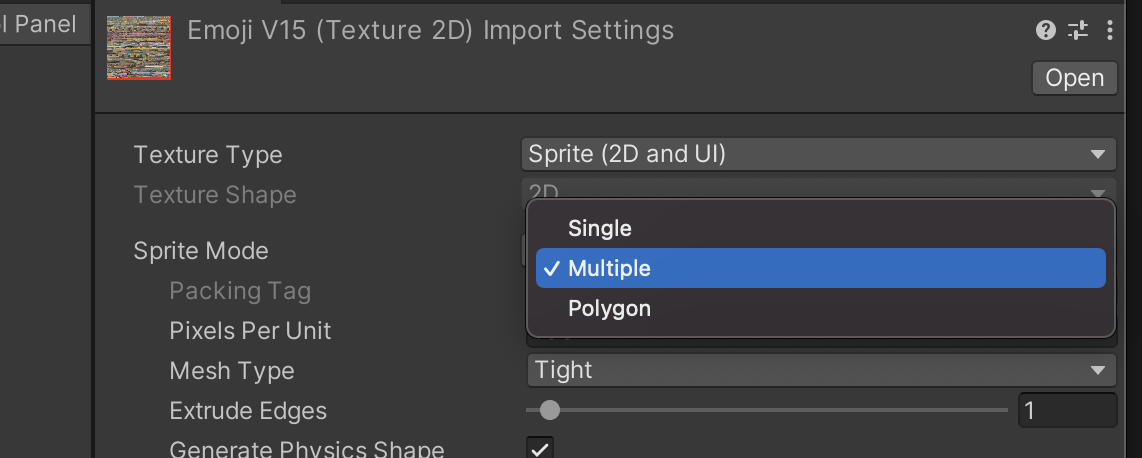Image resolution: width=1142 pixels, height=458 pixels.
Task: Click the Extrude Edges value field
Action: [x=1066, y=410]
